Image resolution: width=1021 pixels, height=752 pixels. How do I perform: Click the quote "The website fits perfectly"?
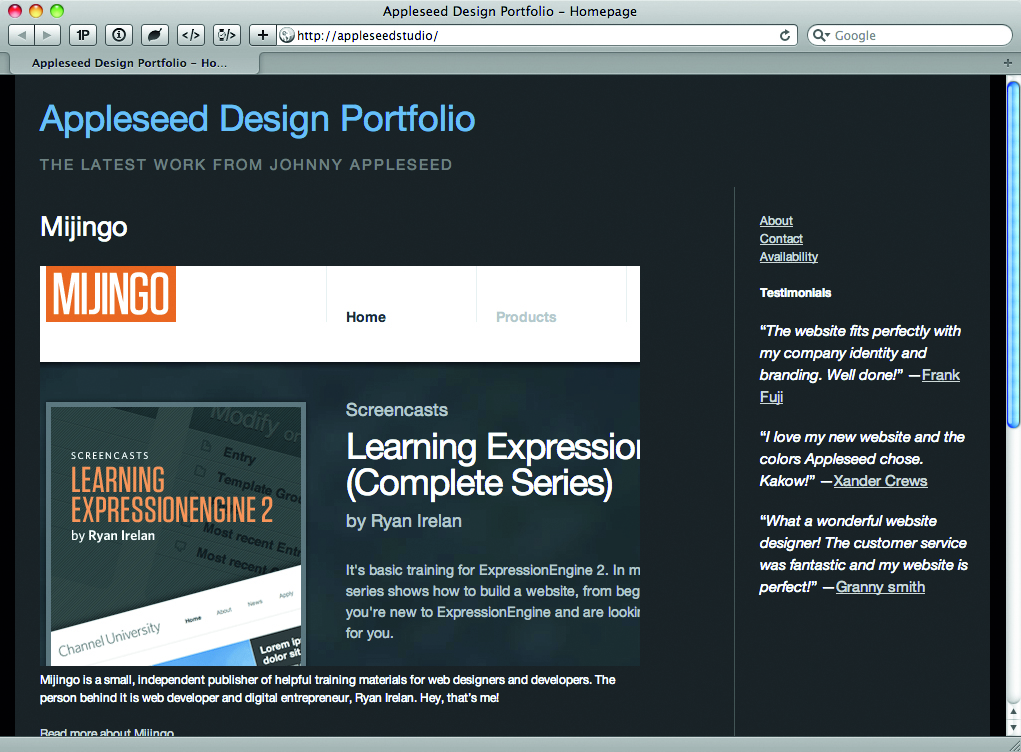pos(860,364)
